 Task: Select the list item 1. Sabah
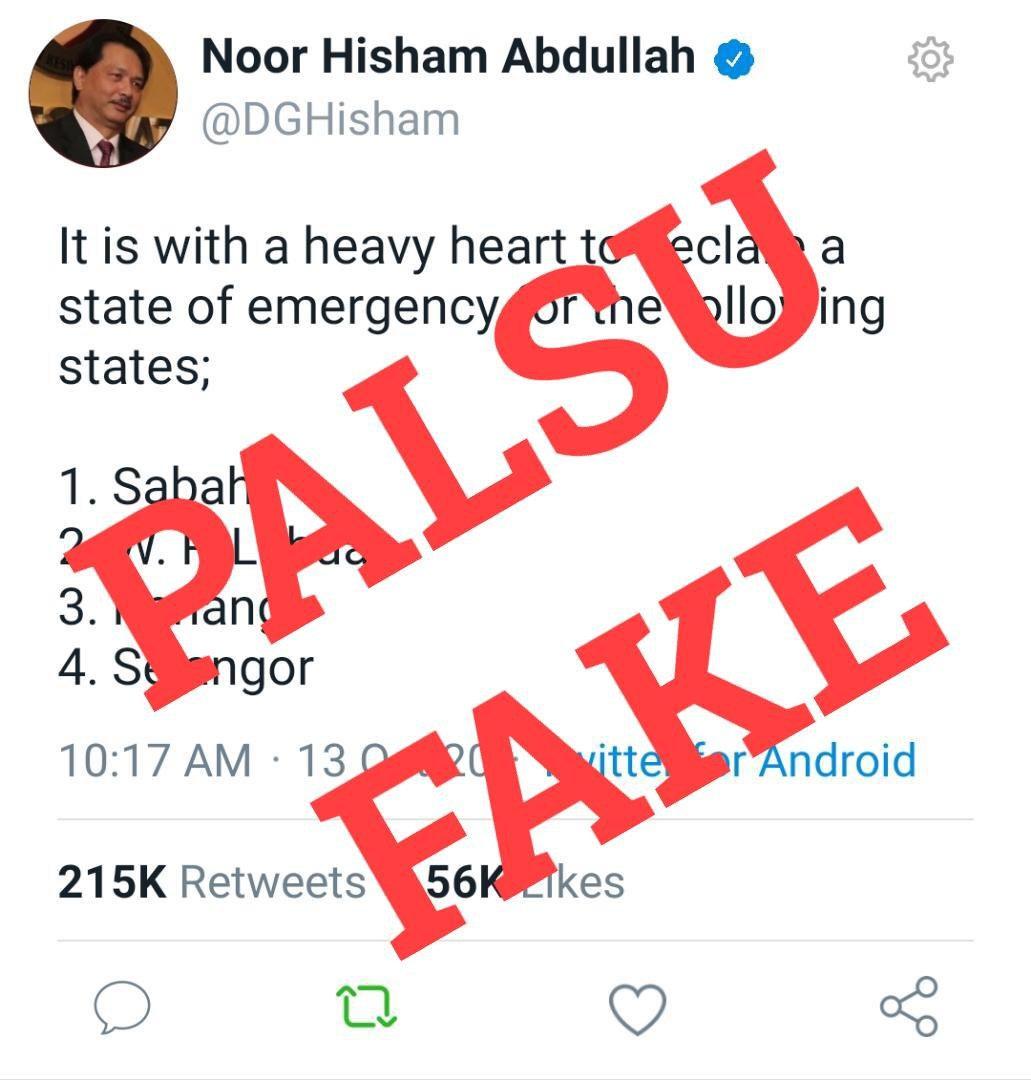(153, 486)
